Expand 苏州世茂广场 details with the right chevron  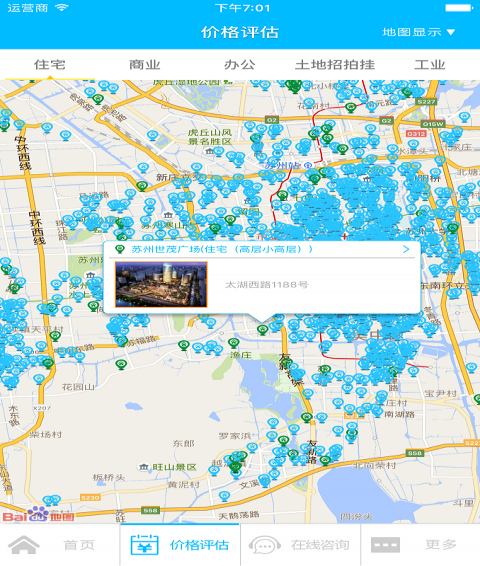(406, 249)
